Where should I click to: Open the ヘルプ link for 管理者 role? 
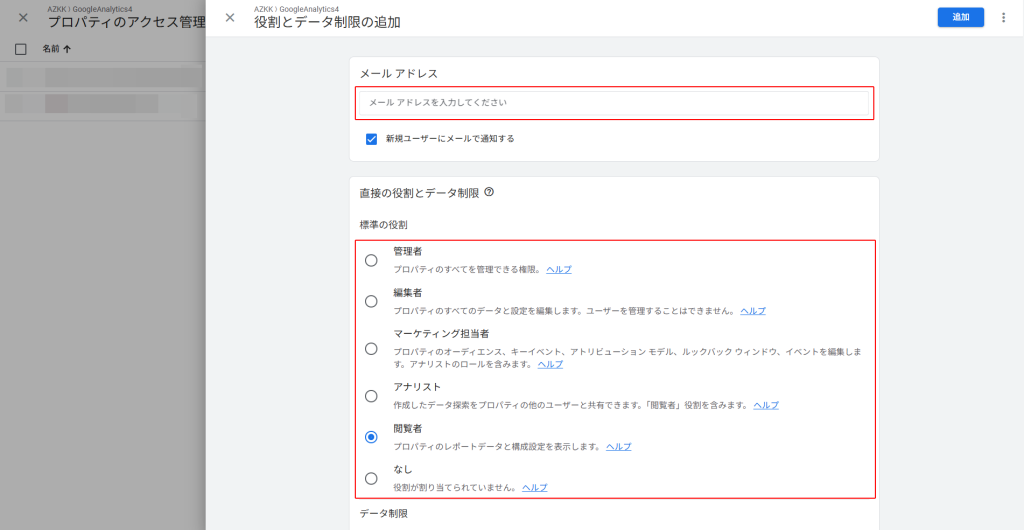click(x=558, y=270)
